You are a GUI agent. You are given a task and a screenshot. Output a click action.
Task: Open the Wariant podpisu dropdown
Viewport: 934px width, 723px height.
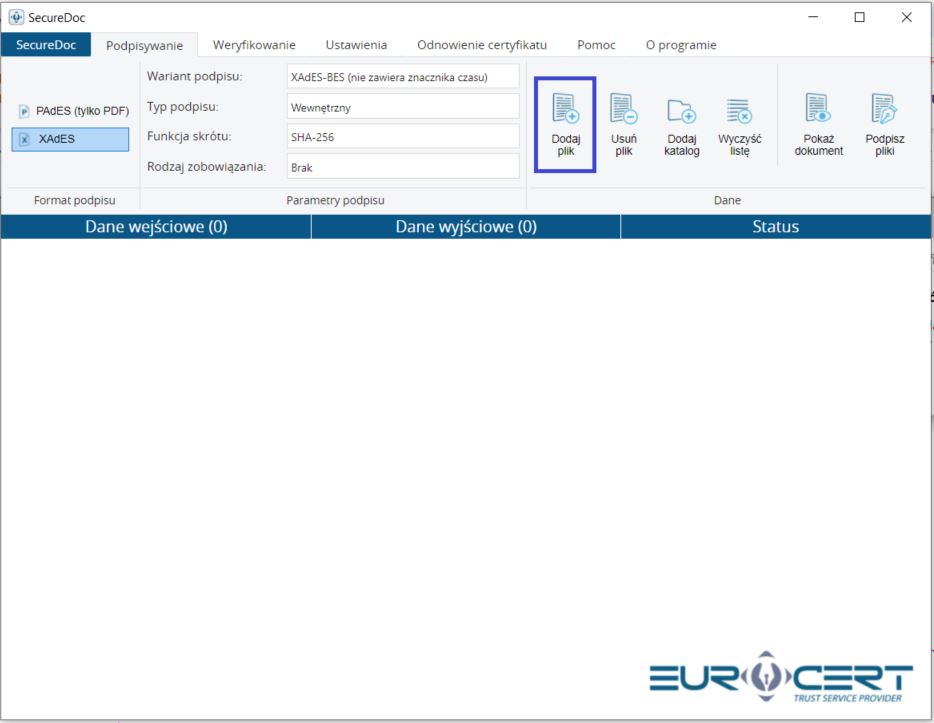tap(403, 77)
